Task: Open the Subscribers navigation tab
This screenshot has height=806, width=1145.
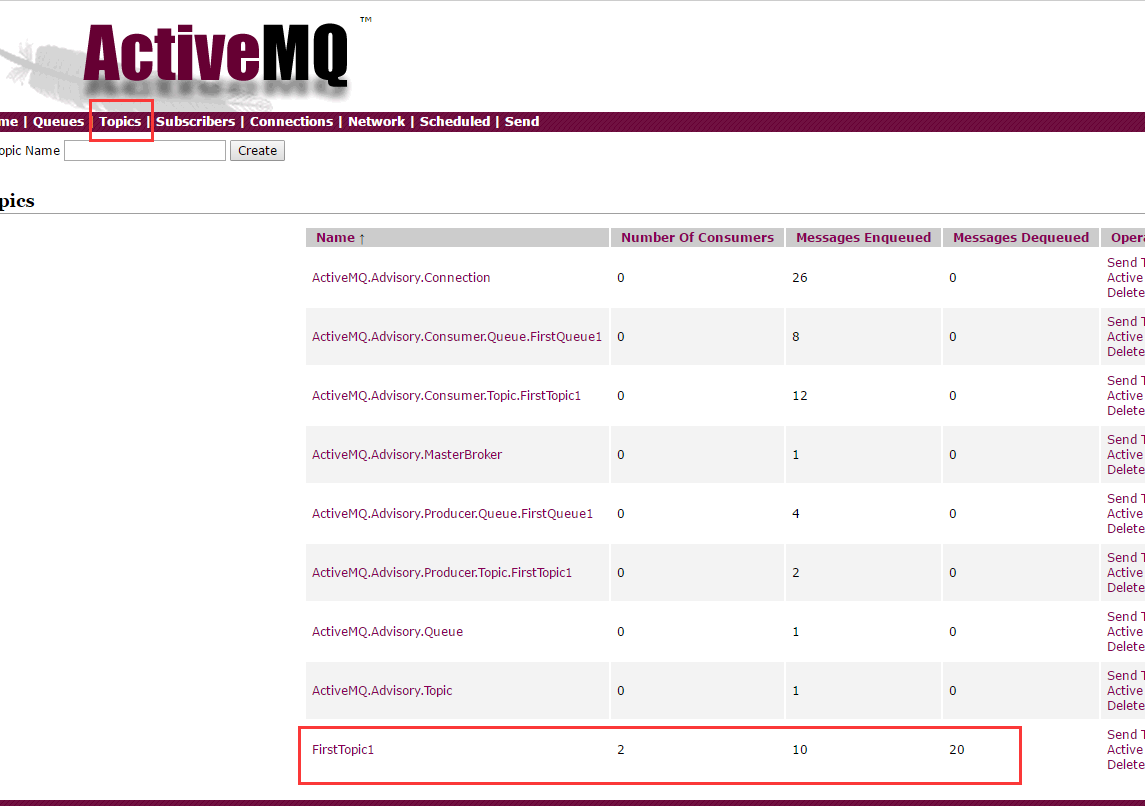Action: click(195, 122)
